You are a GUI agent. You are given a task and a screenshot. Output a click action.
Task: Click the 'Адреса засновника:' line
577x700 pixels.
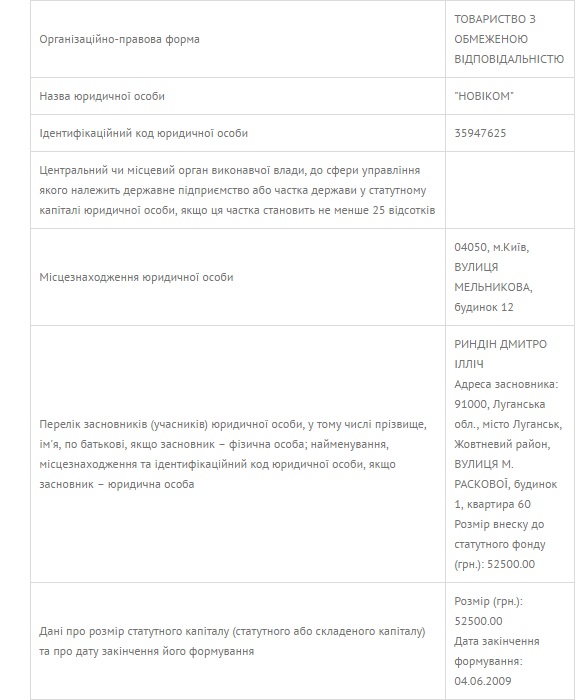(x=506, y=384)
